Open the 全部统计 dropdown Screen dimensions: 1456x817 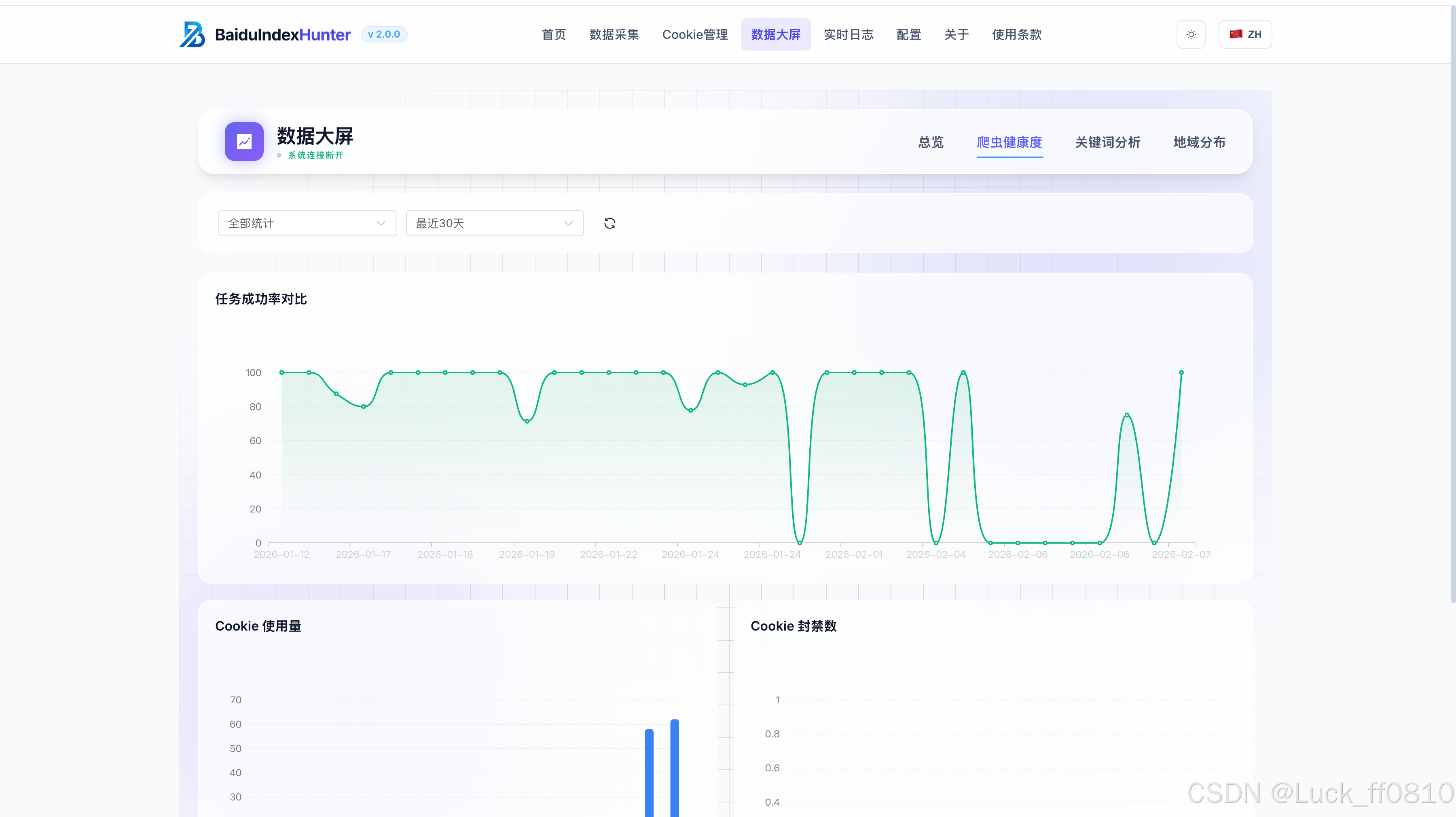click(x=306, y=223)
